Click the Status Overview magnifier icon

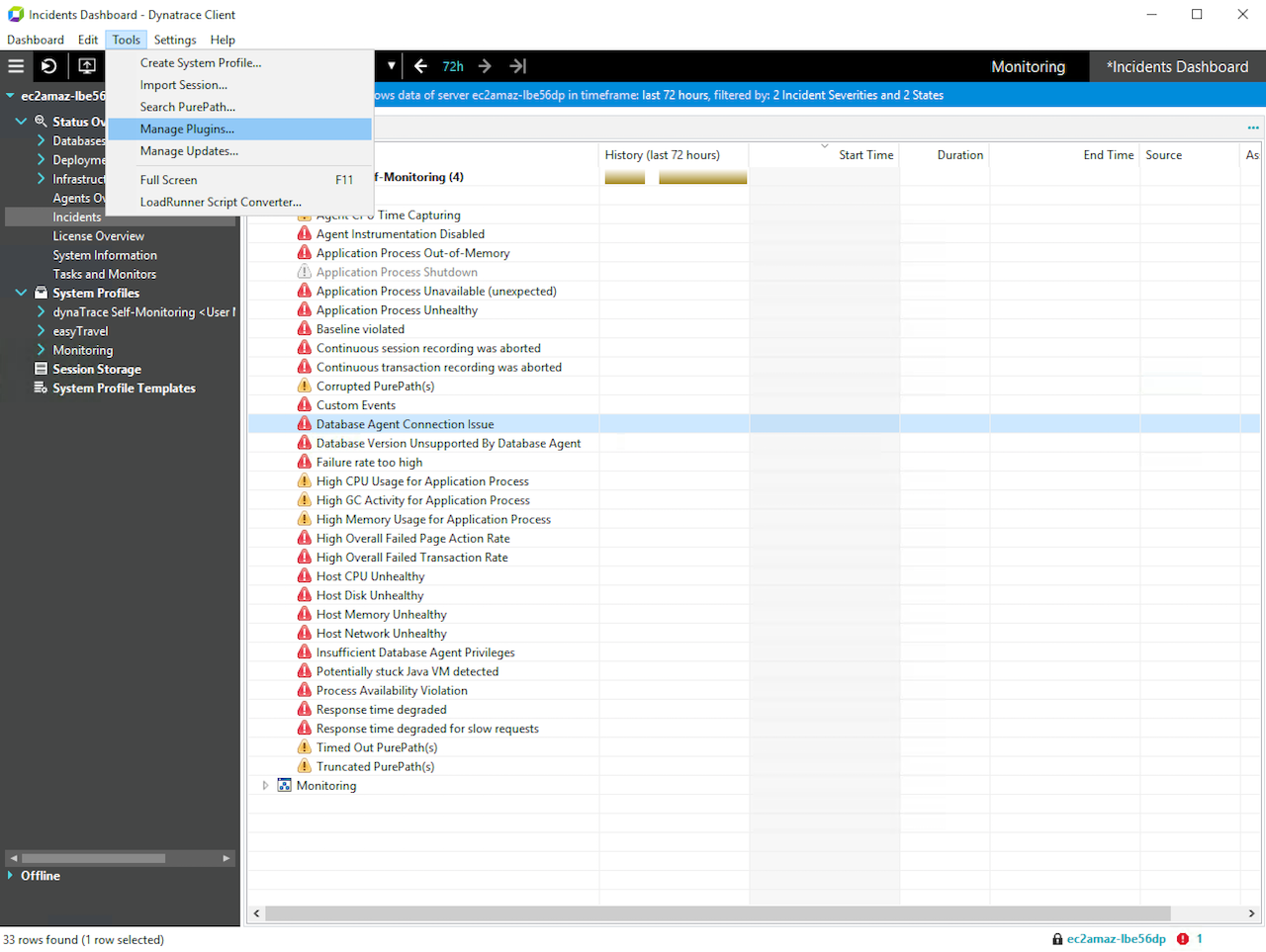click(x=41, y=121)
